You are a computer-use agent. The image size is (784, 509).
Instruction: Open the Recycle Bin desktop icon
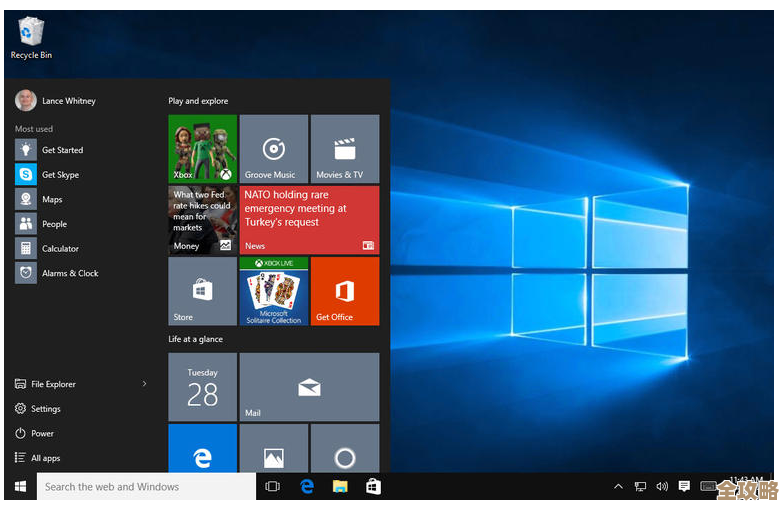(31, 38)
